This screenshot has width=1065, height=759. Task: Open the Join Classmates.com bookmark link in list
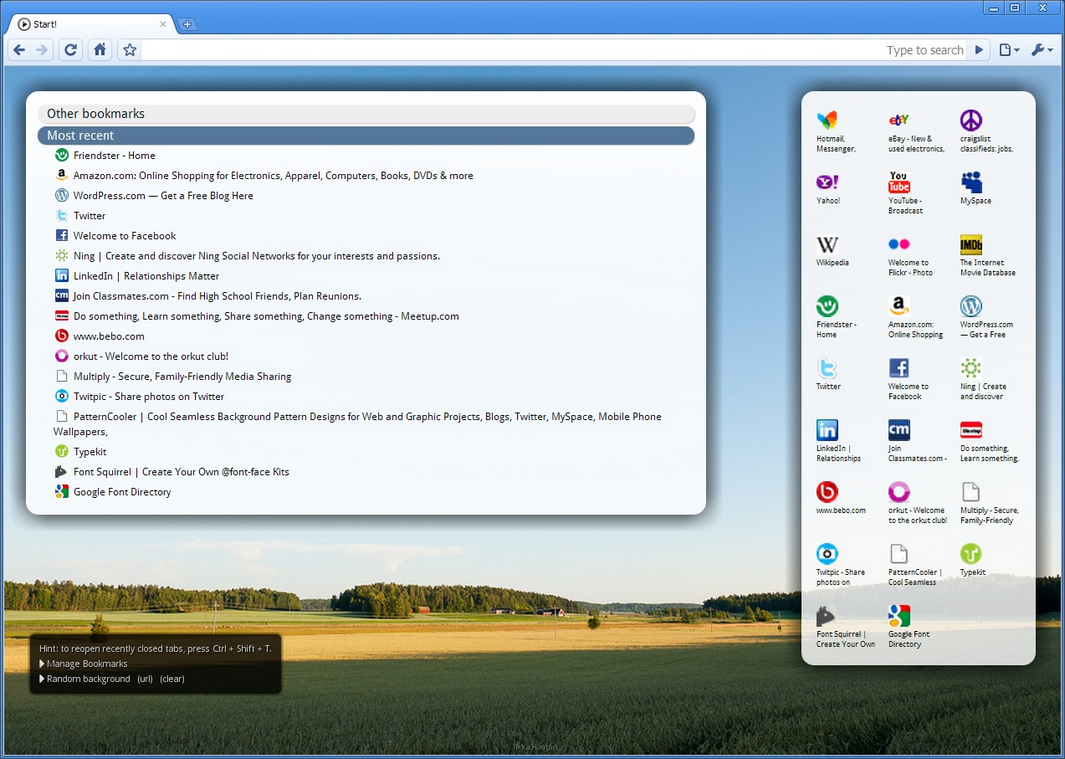(x=217, y=296)
